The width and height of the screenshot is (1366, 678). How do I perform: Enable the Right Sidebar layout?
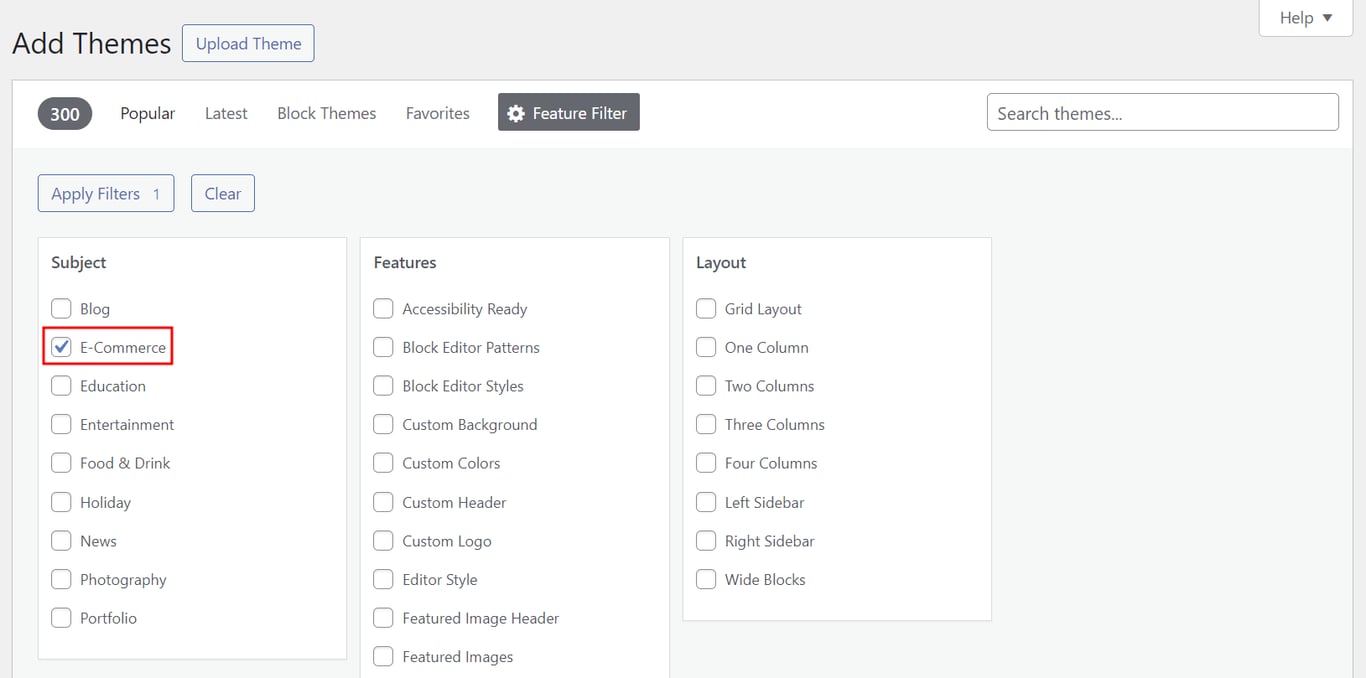706,540
